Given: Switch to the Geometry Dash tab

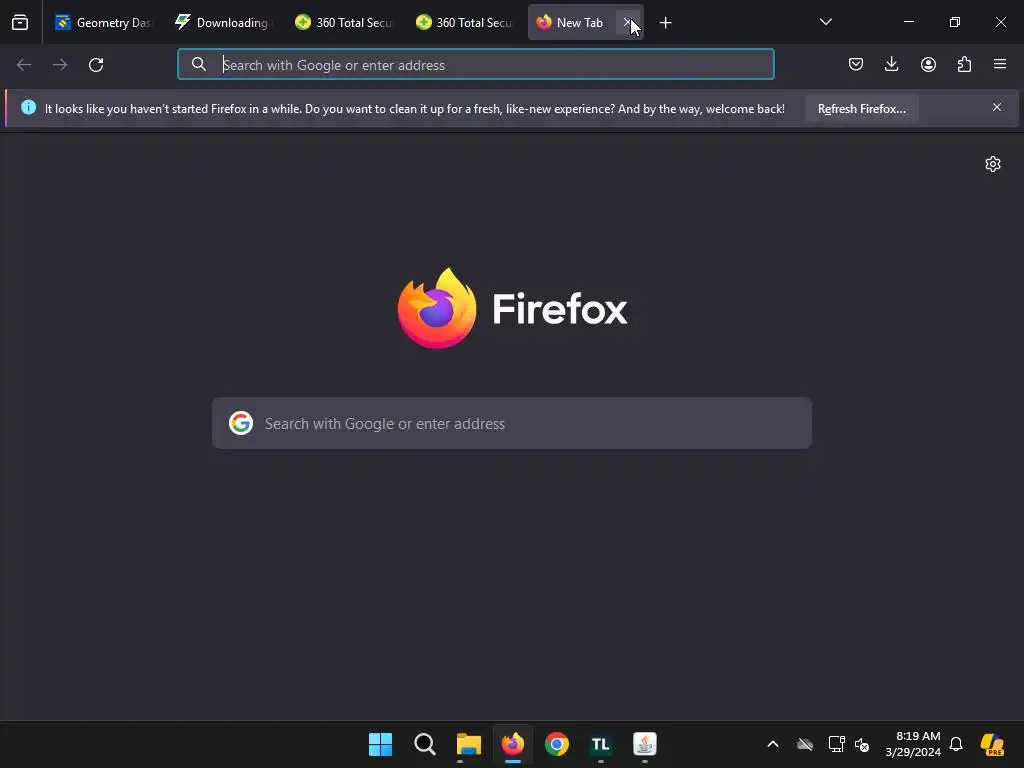Looking at the screenshot, I should click(x=104, y=23).
